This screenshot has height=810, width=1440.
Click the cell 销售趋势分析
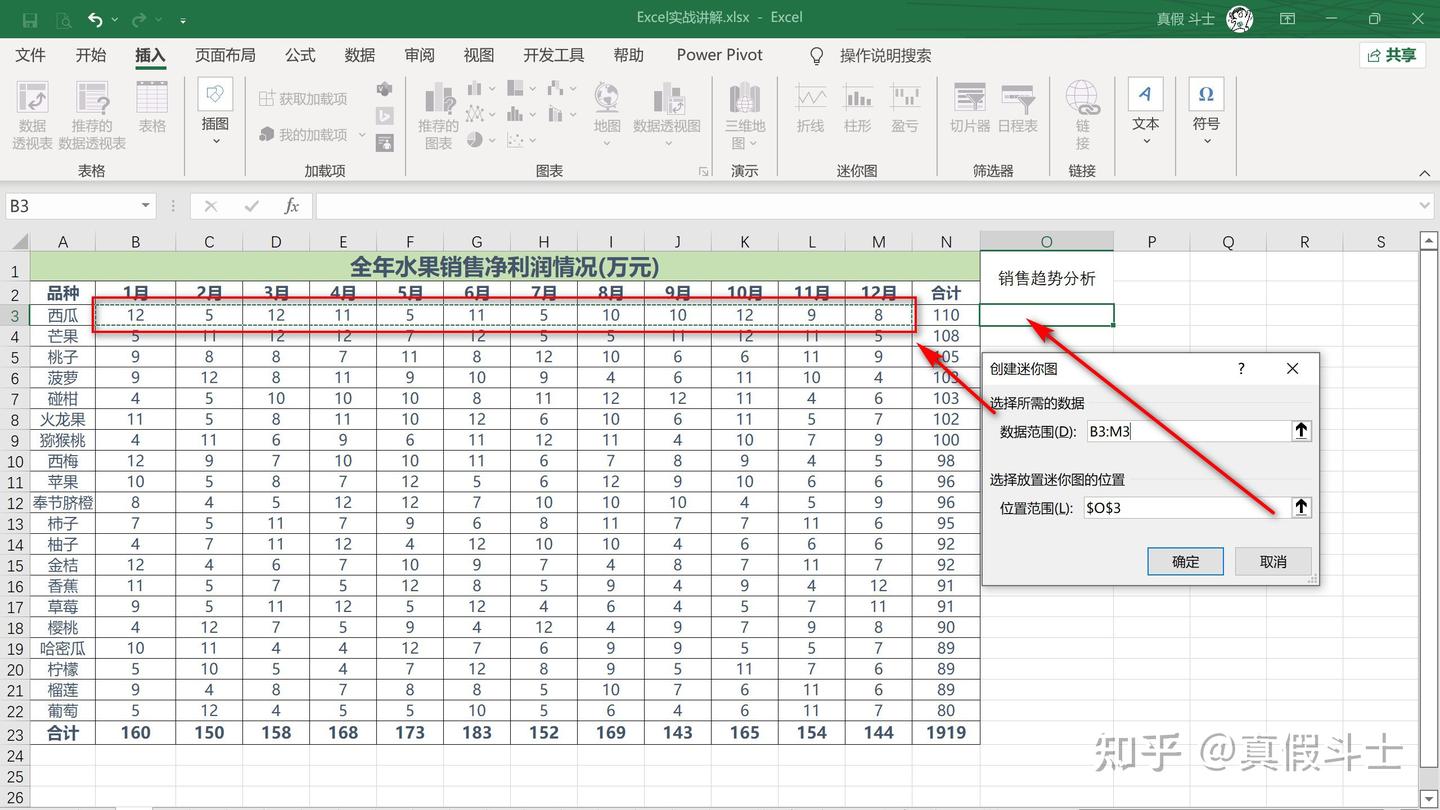[1046, 278]
